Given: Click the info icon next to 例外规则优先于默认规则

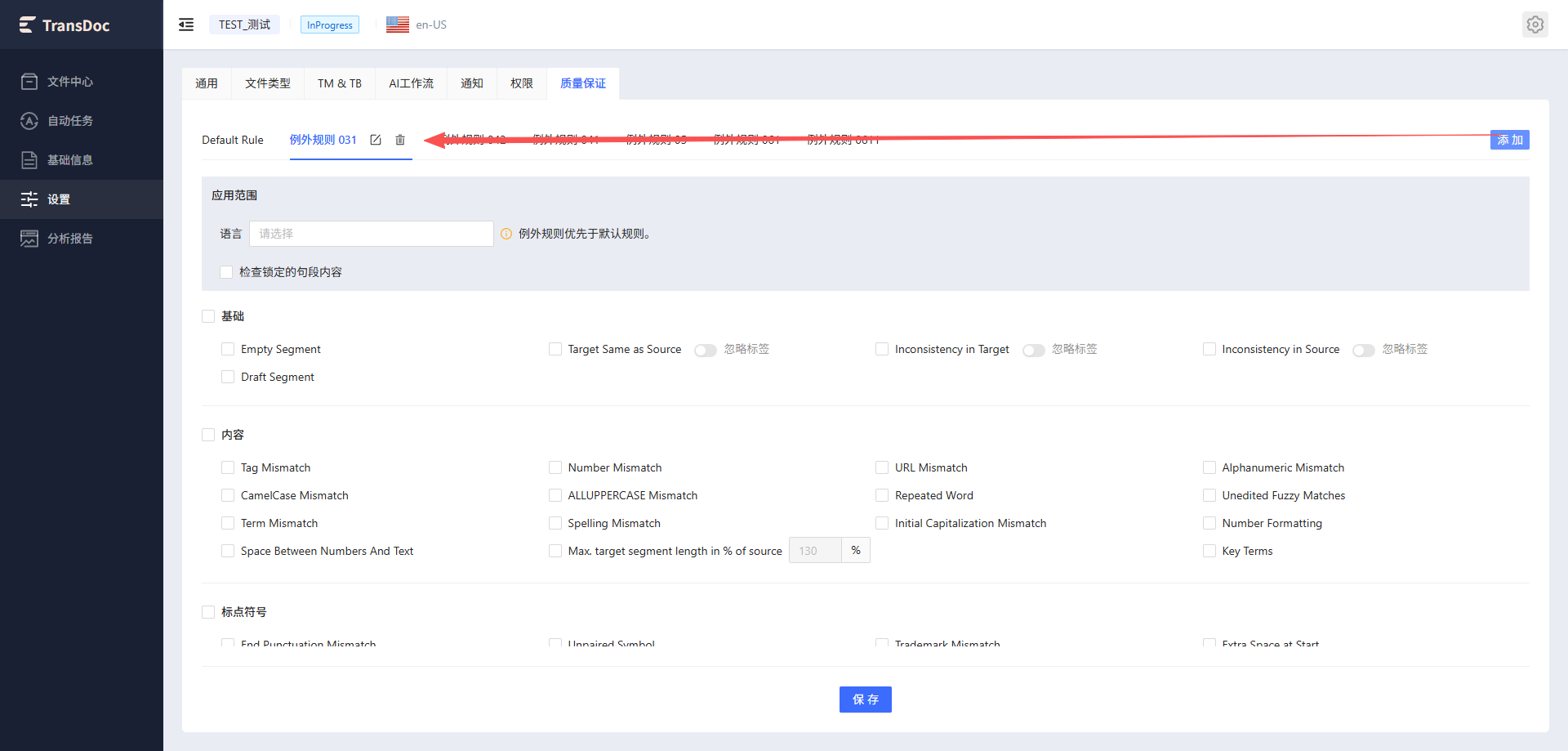Looking at the screenshot, I should [x=506, y=234].
